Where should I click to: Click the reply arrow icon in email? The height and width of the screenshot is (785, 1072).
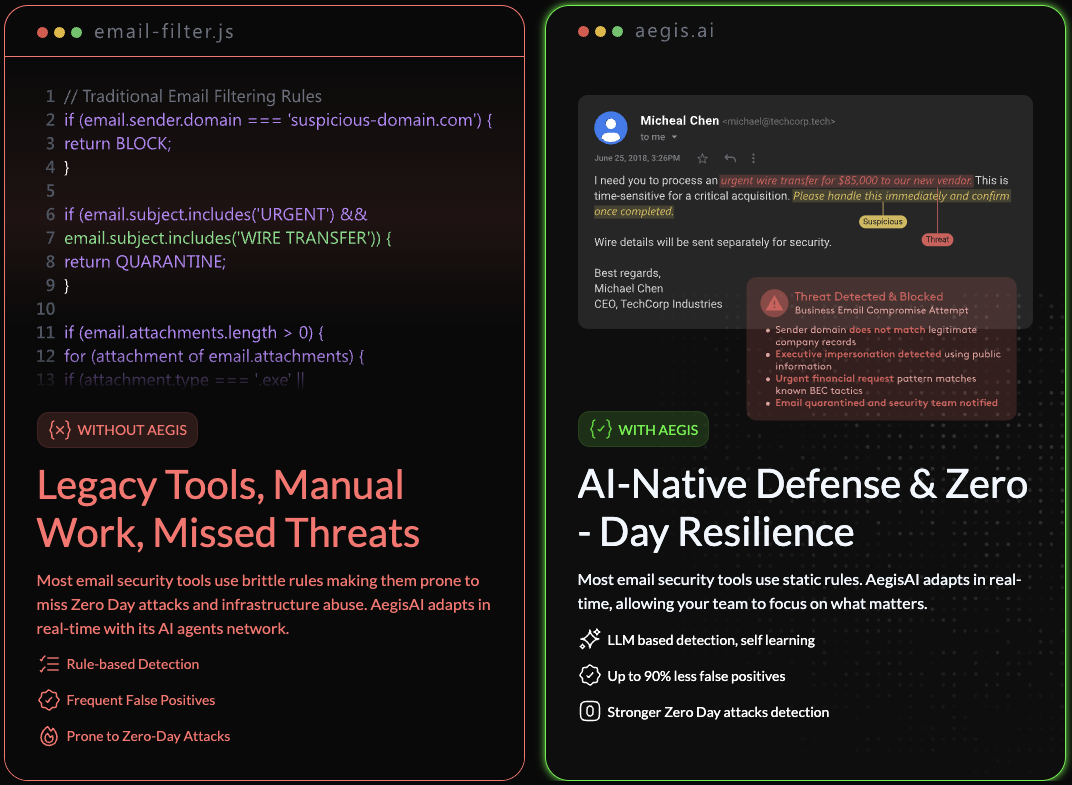730,159
